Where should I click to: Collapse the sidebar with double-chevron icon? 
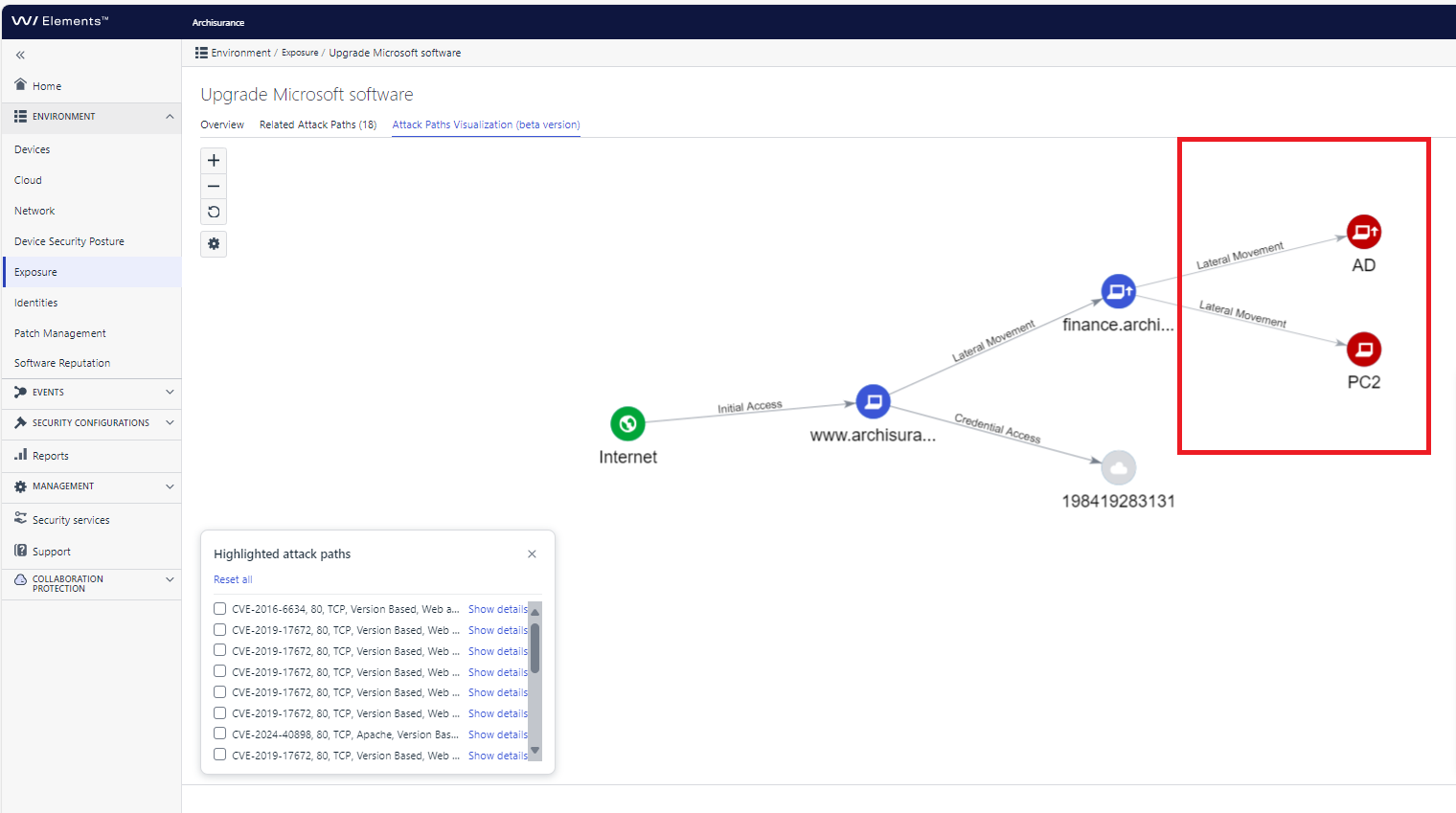point(20,56)
